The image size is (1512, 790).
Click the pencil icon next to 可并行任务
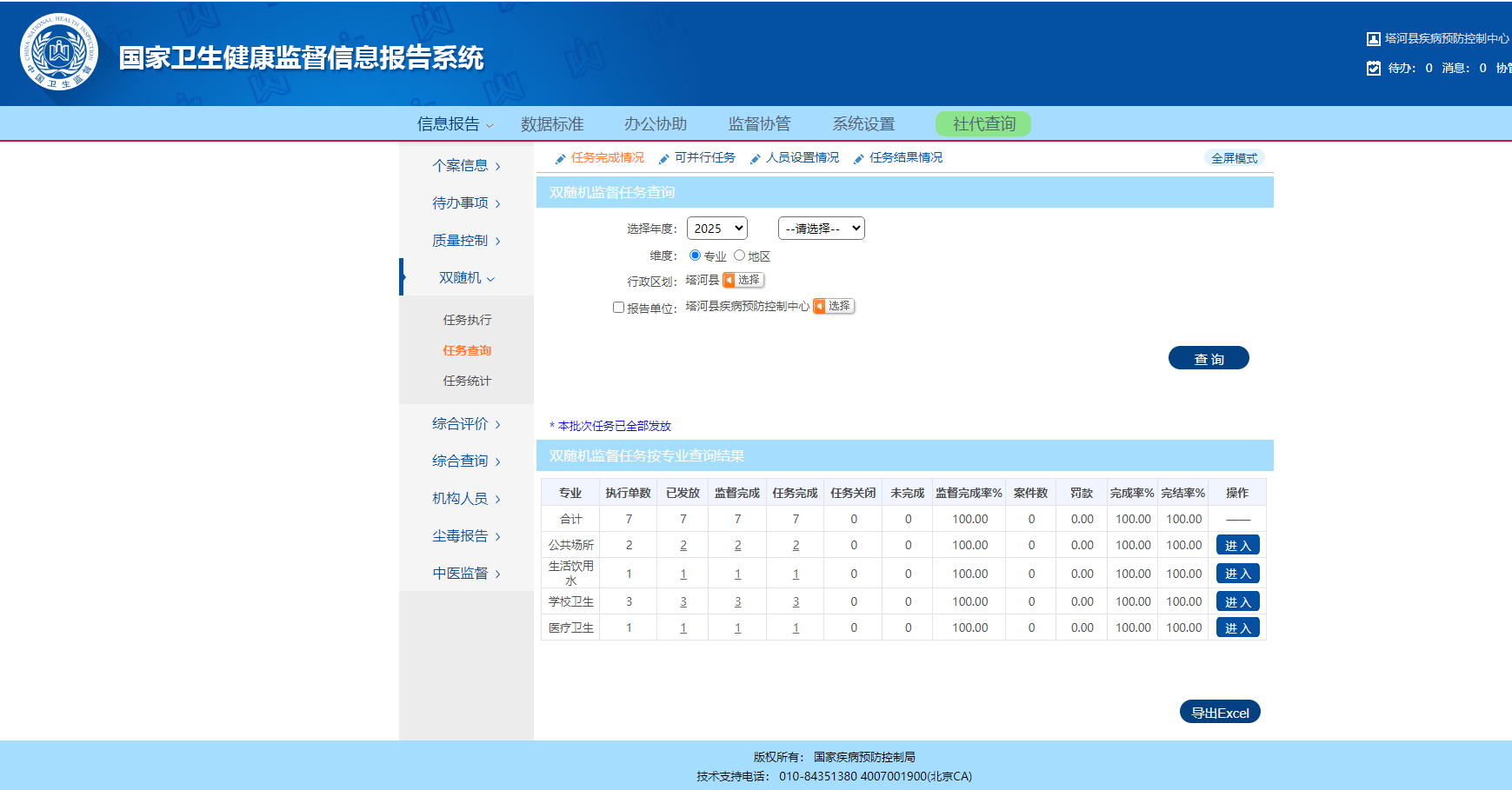point(664,158)
